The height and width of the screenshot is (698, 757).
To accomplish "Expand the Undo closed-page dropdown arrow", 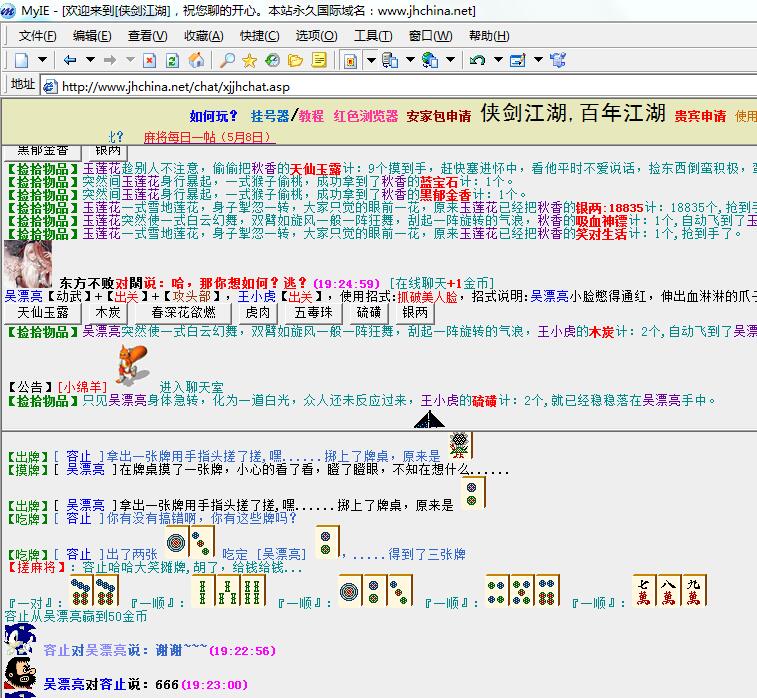I will [498, 60].
